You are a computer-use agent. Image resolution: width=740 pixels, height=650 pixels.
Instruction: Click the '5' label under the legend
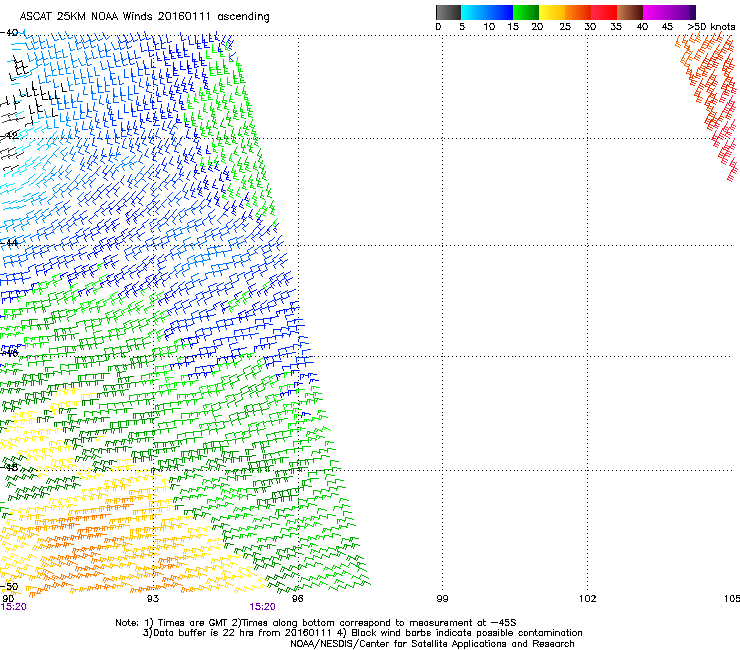point(462,27)
